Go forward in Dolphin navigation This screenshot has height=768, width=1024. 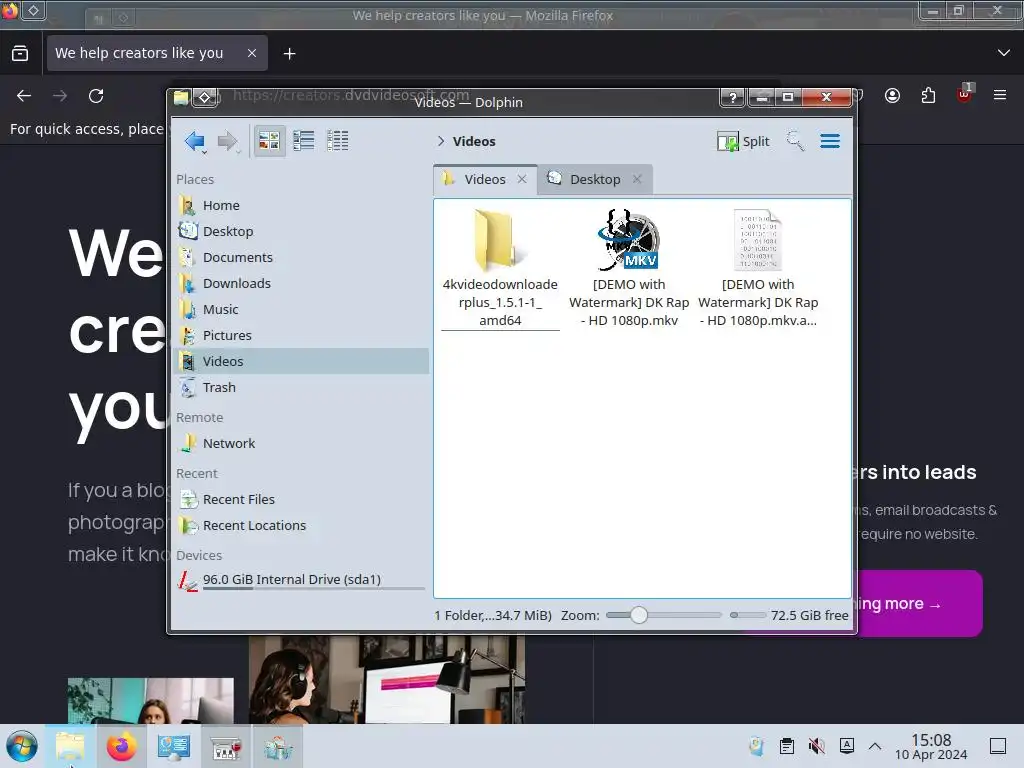[x=227, y=140]
